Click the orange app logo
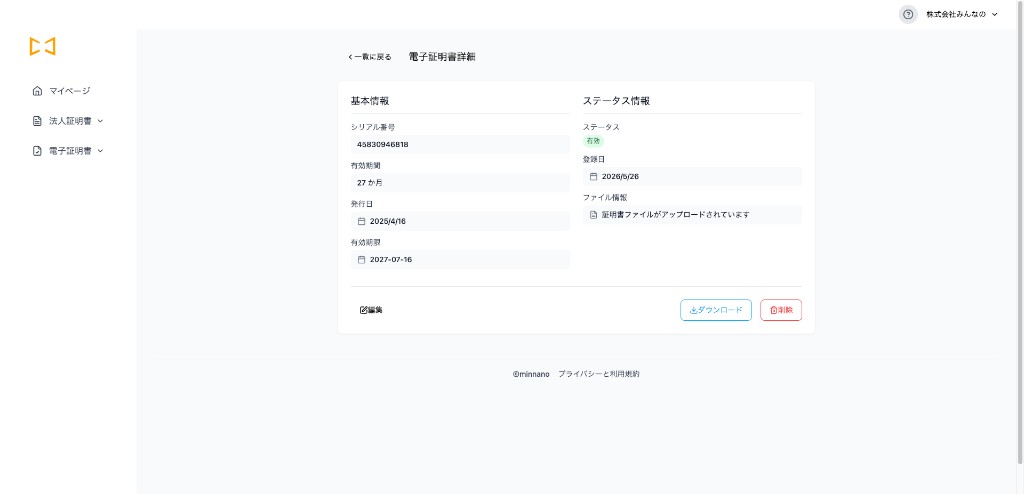 [x=42, y=46]
